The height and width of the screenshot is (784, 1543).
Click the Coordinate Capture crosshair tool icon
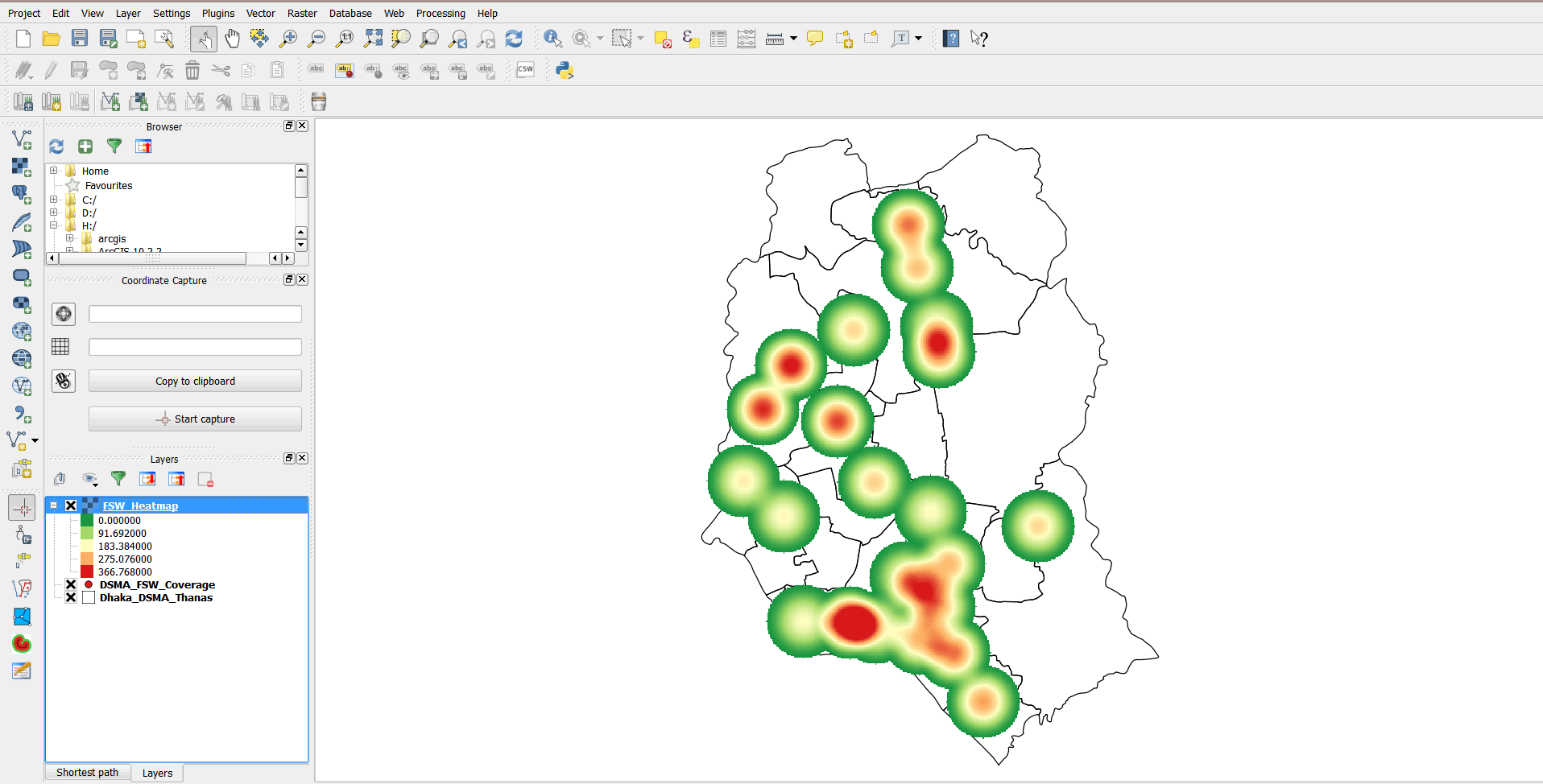click(x=23, y=508)
